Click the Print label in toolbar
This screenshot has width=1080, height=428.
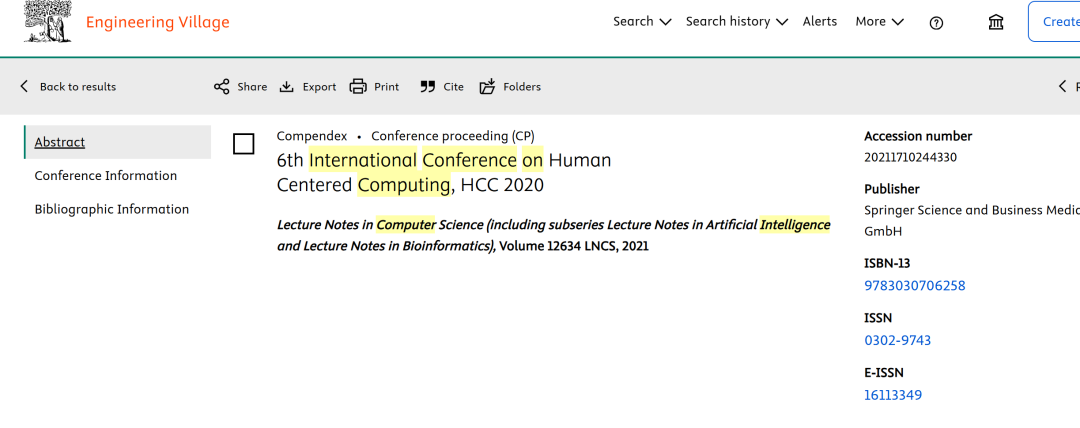386,87
